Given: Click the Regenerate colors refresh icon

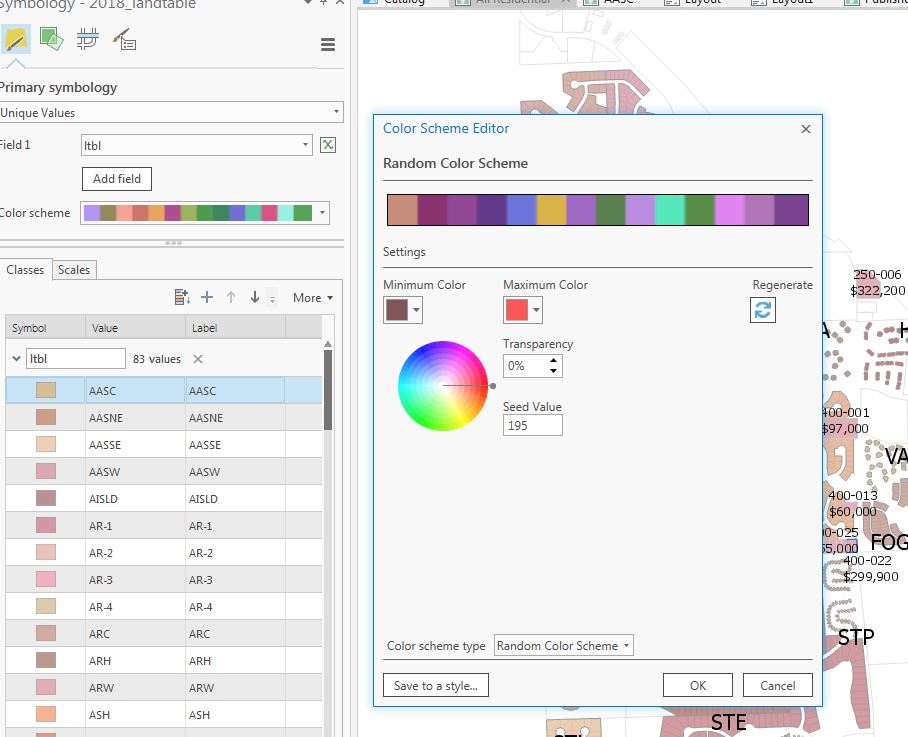Looking at the screenshot, I should point(763,311).
